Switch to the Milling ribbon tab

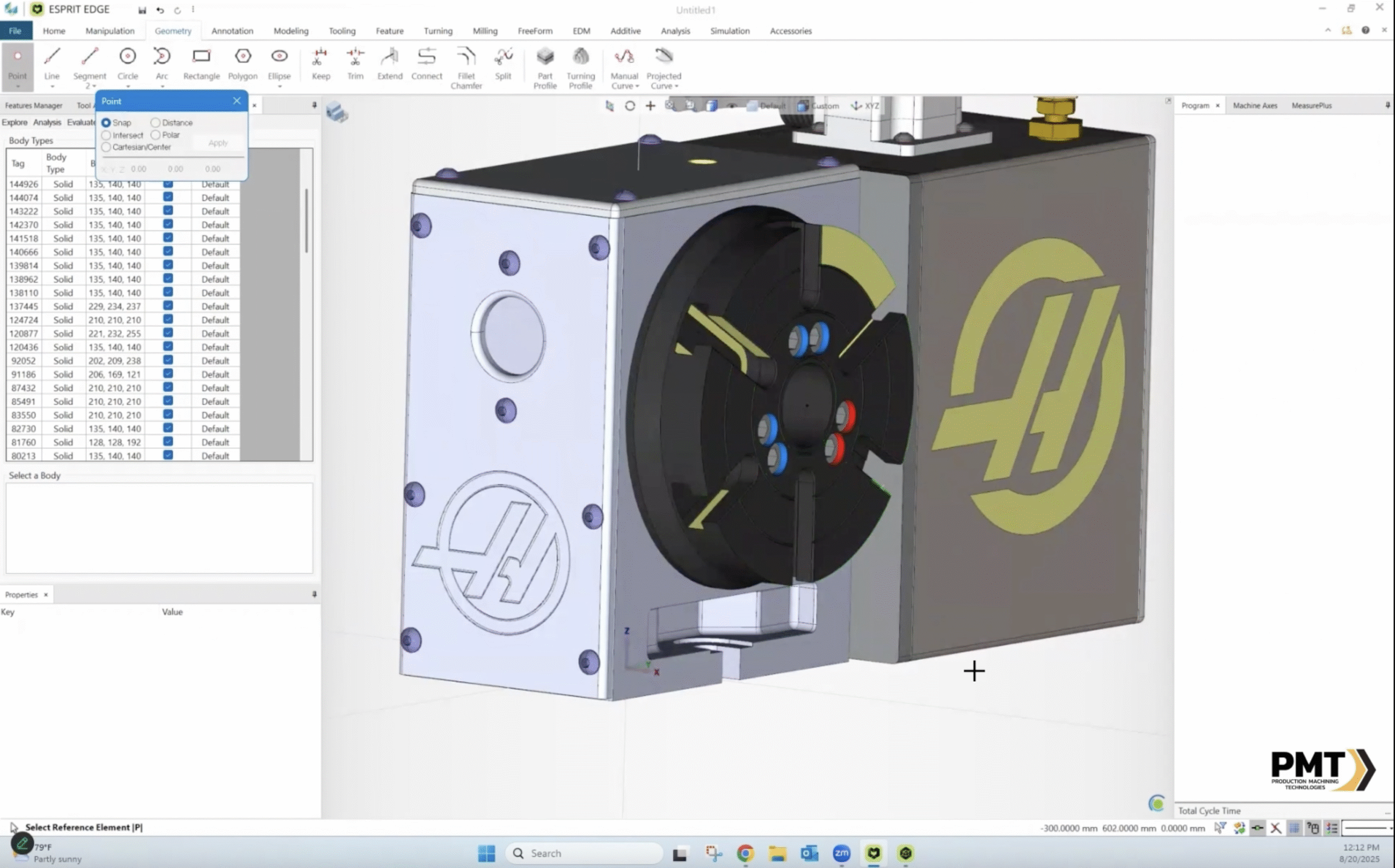(485, 31)
